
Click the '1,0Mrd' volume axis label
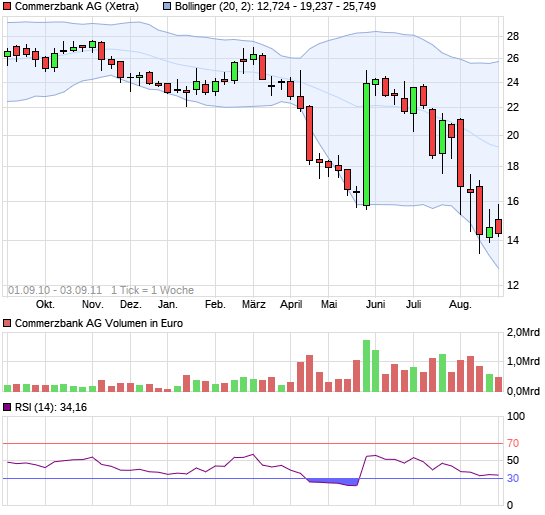point(523,361)
